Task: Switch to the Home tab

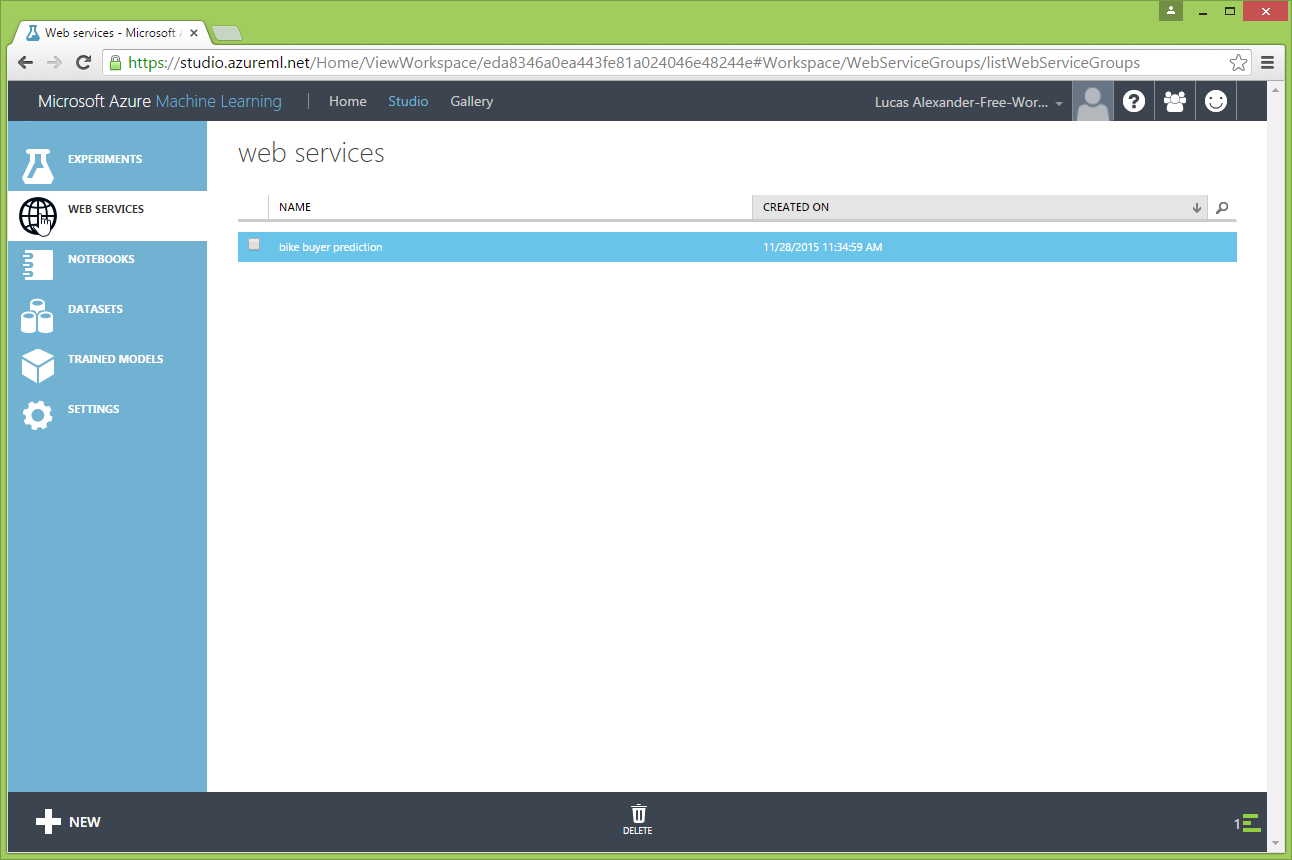Action: [347, 102]
